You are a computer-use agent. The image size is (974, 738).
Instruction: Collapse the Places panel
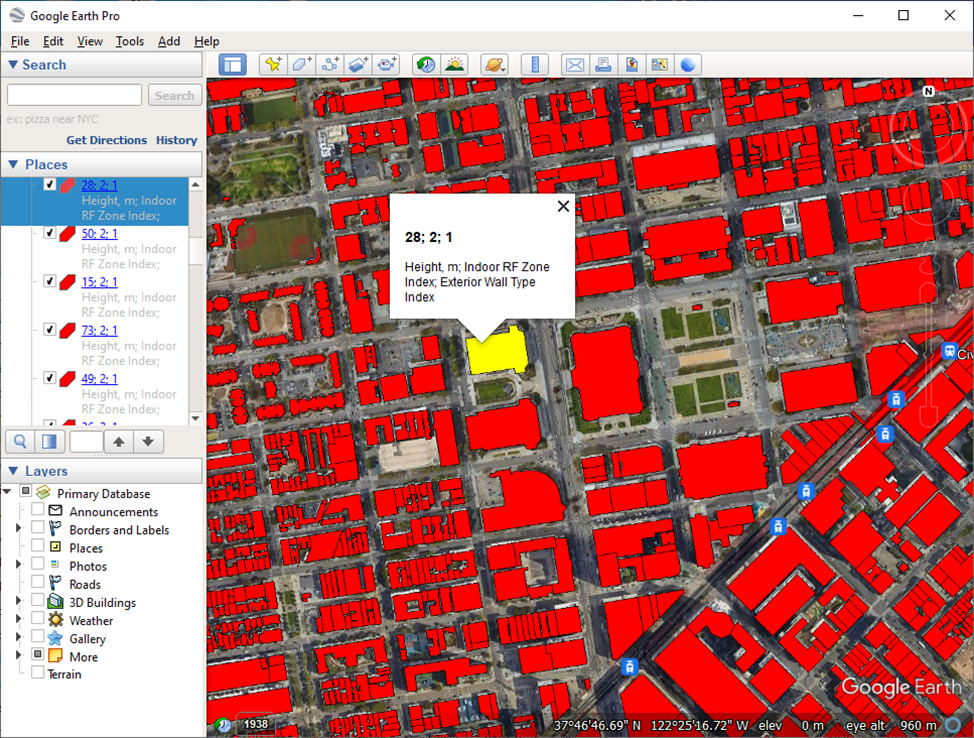tap(13, 165)
